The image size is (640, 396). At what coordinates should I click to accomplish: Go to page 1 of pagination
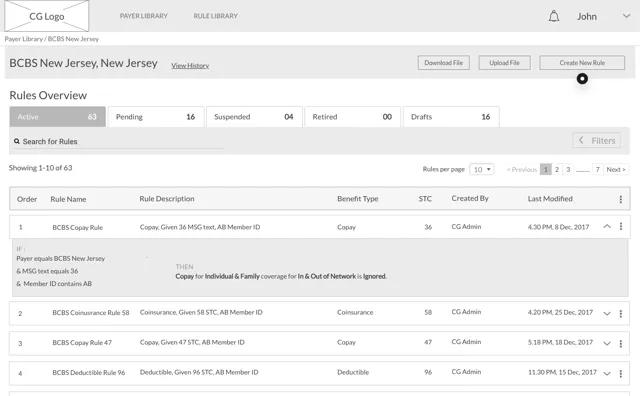(x=545, y=169)
